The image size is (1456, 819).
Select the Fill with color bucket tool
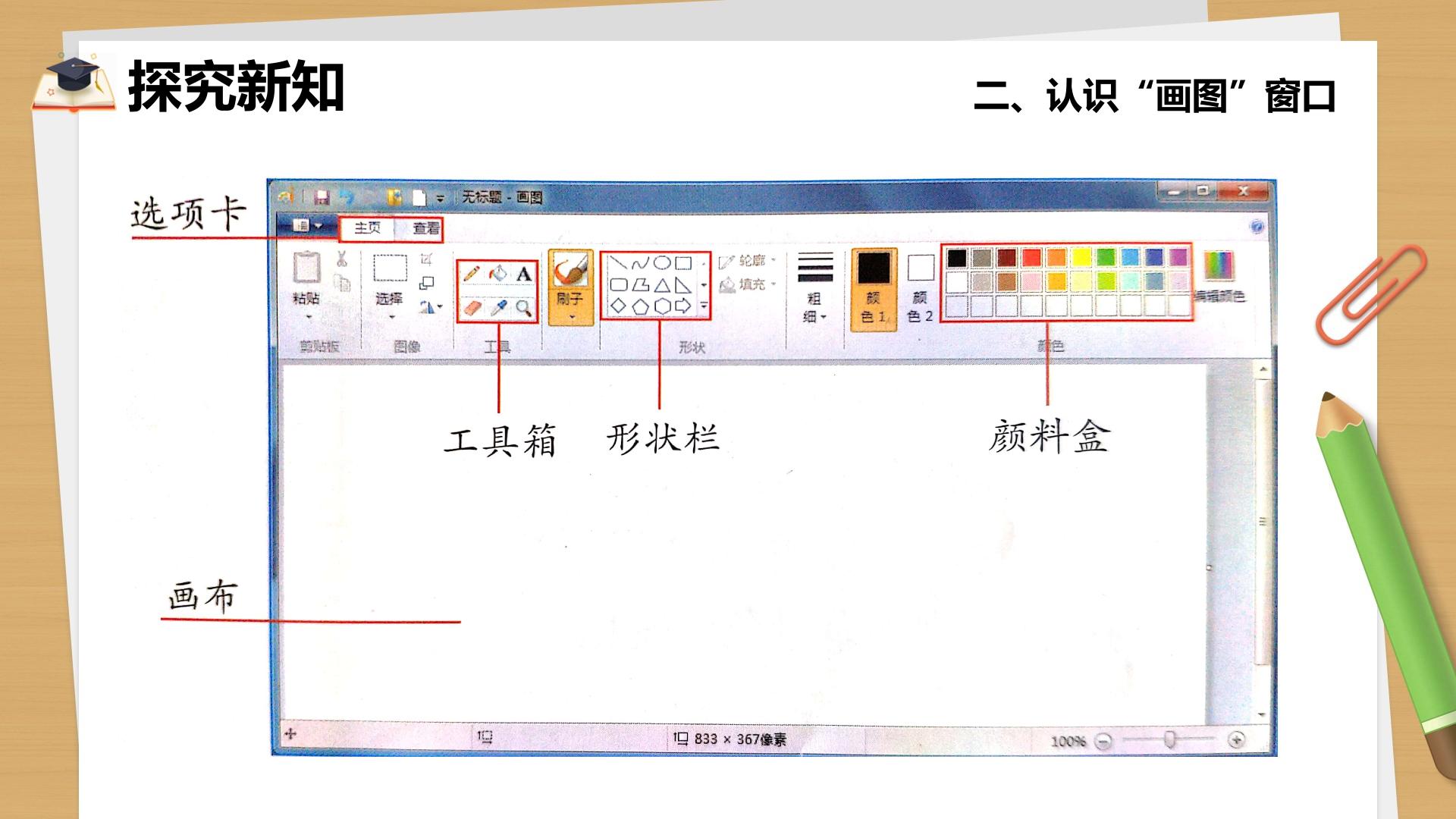497,273
